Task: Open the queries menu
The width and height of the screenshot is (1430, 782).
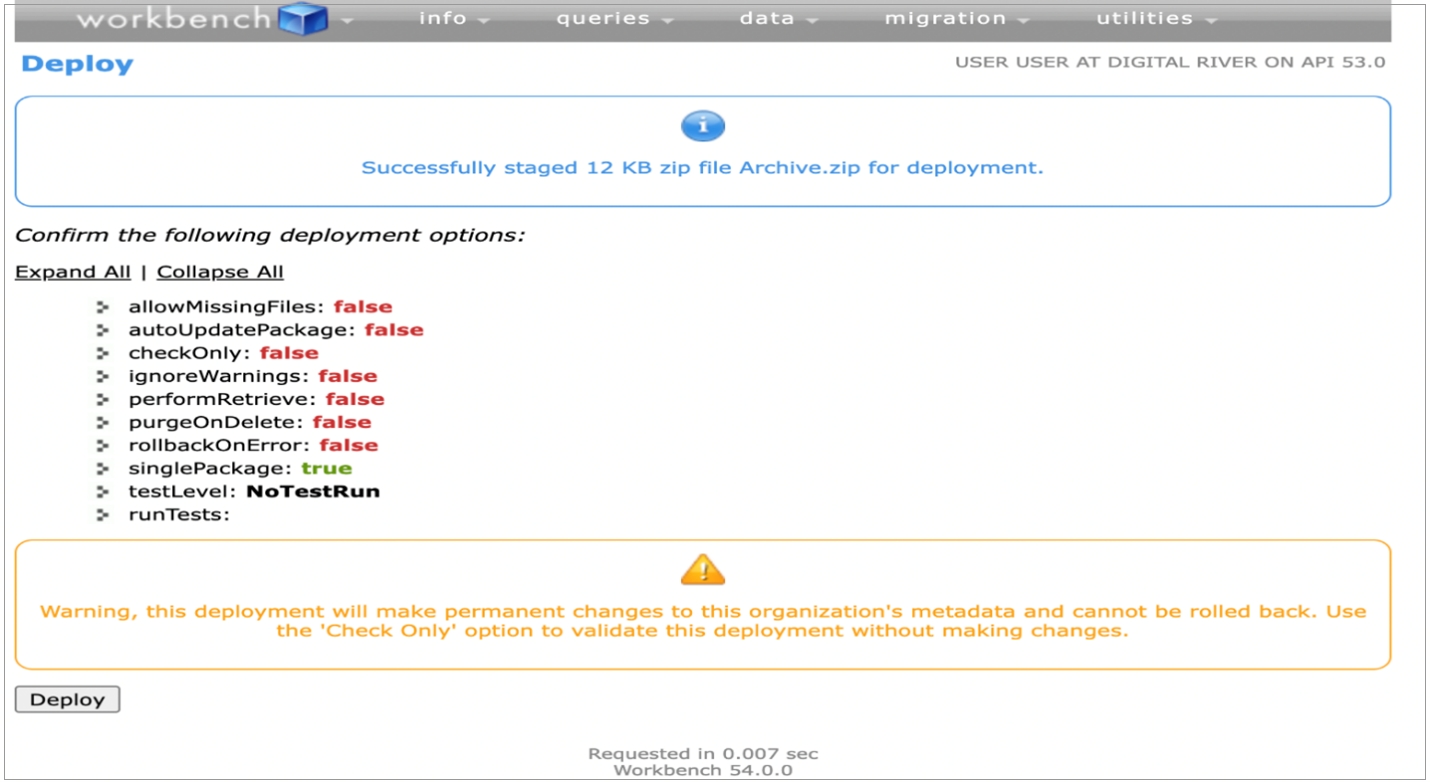Action: (612, 18)
